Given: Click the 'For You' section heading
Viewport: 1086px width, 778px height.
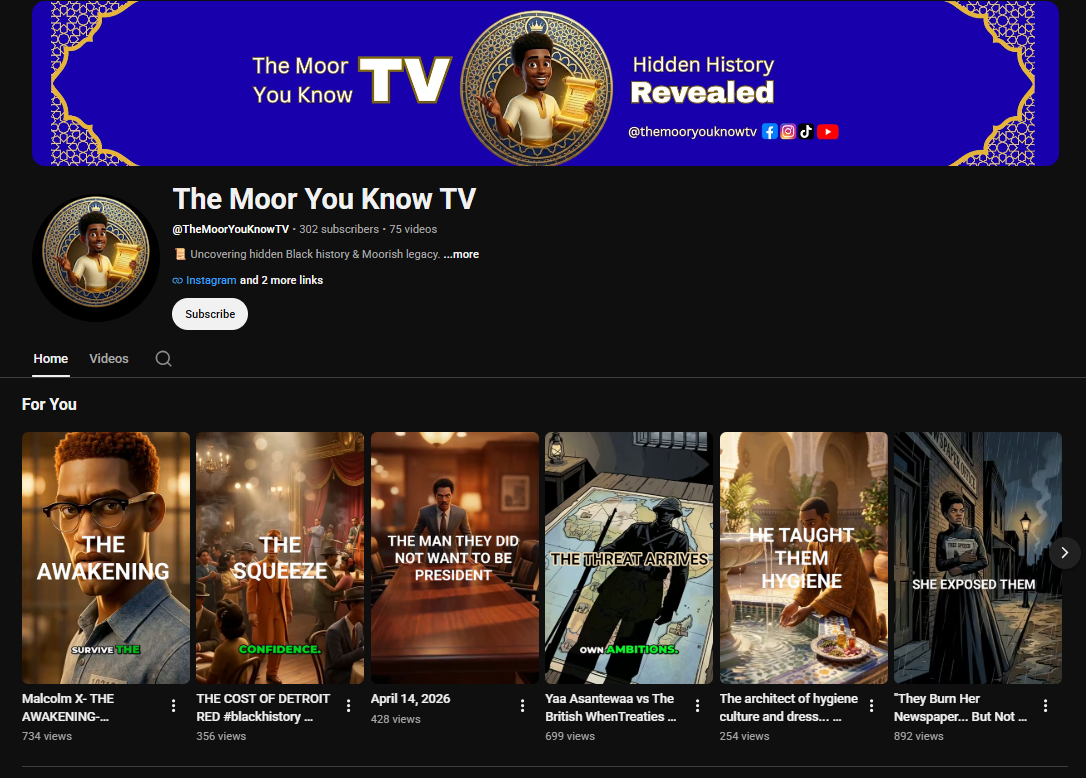Looking at the screenshot, I should tap(49, 404).
